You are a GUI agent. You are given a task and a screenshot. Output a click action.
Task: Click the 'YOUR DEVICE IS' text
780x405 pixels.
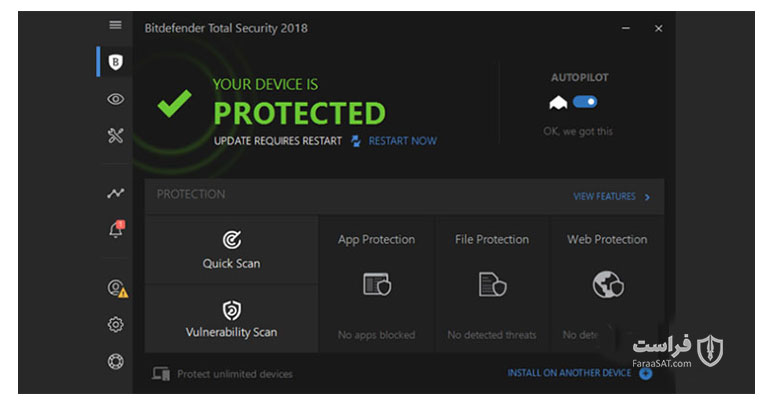265,85
